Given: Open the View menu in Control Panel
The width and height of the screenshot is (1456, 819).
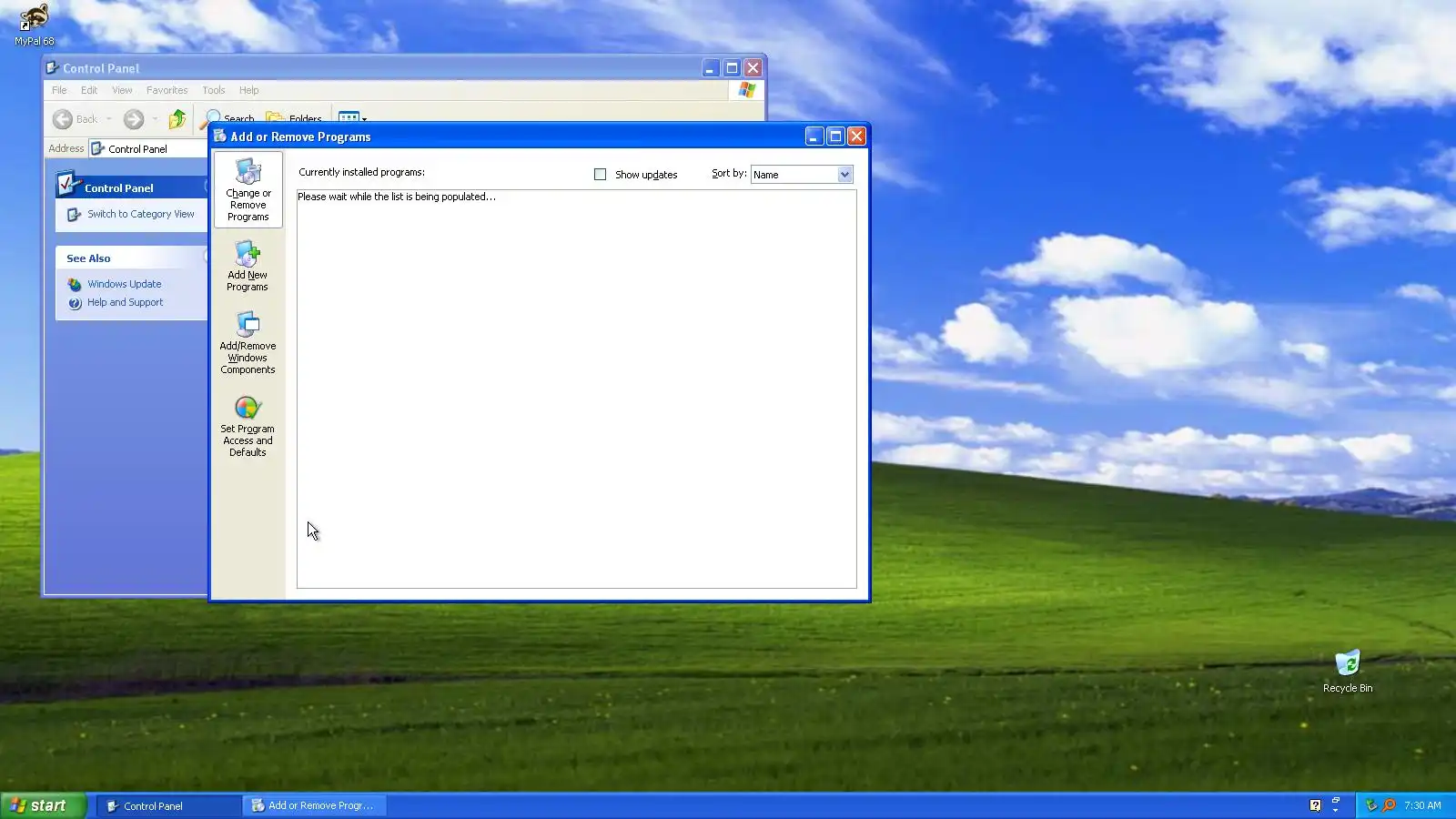Looking at the screenshot, I should pos(122,90).
